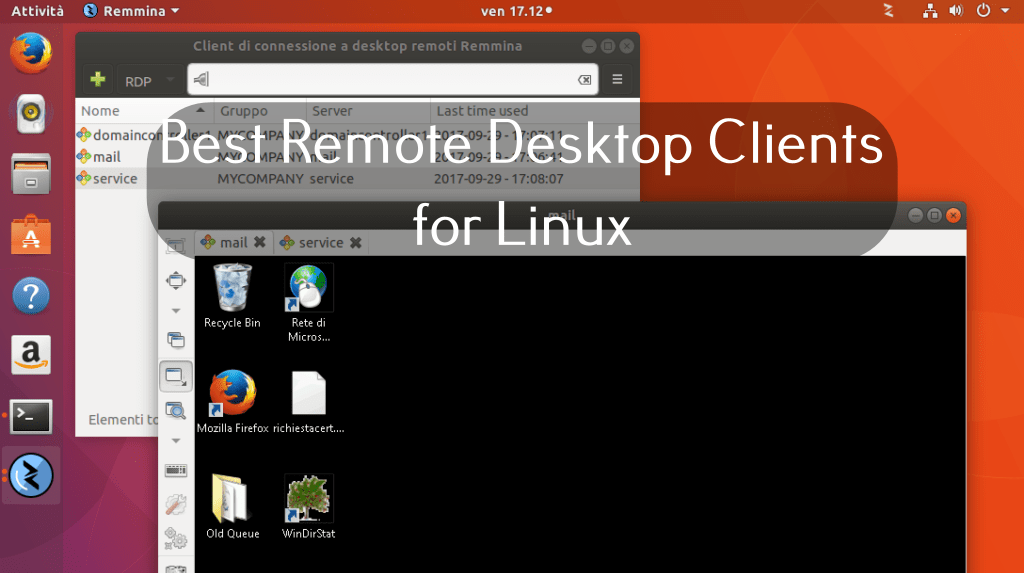The image size is (1024, 573).
Task: Sort connections by Last time used column
Action: [534, 111]
